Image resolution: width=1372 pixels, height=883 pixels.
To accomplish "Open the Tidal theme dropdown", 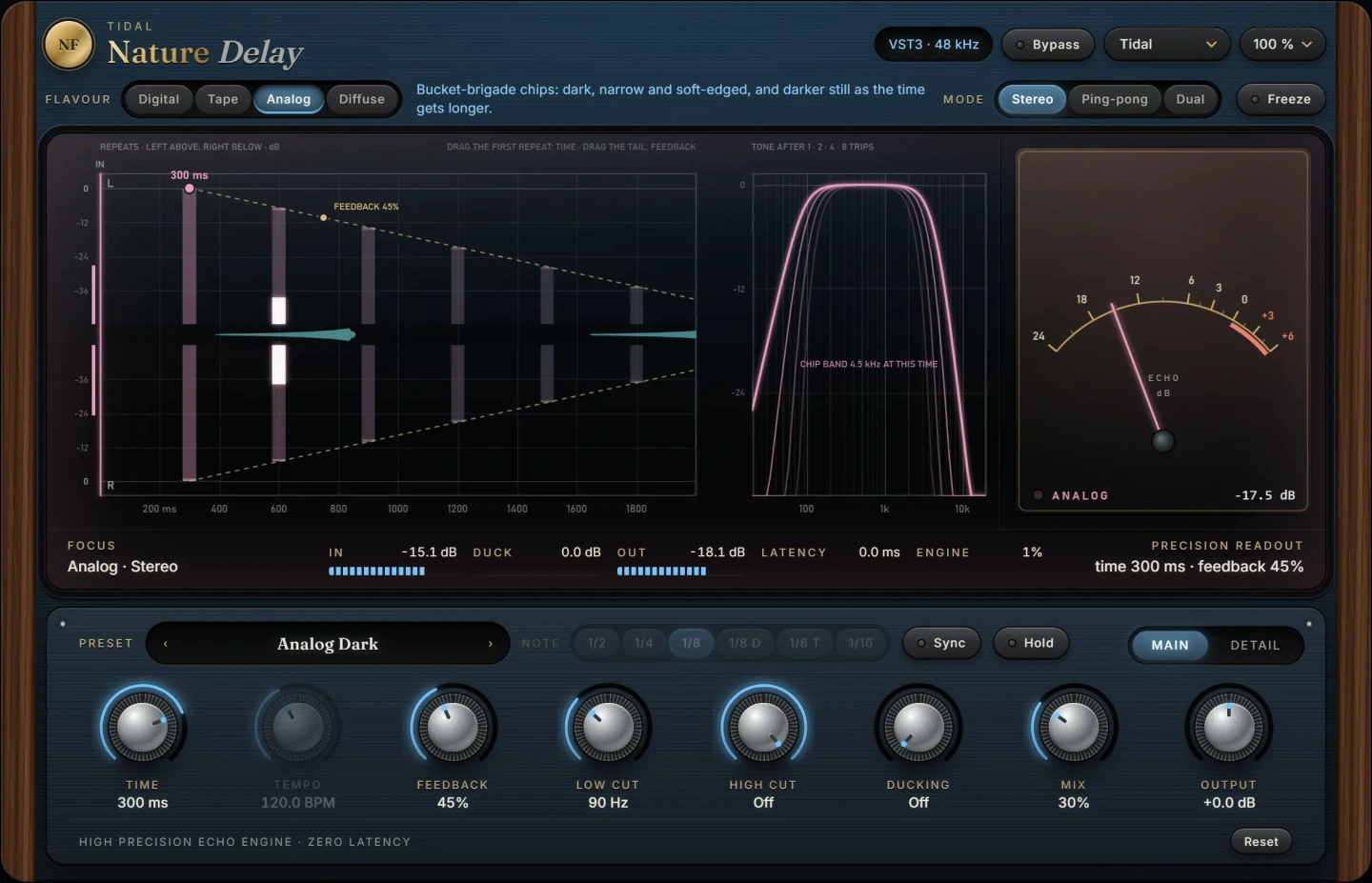I will pyautogui.click(x=1167, y=45).
